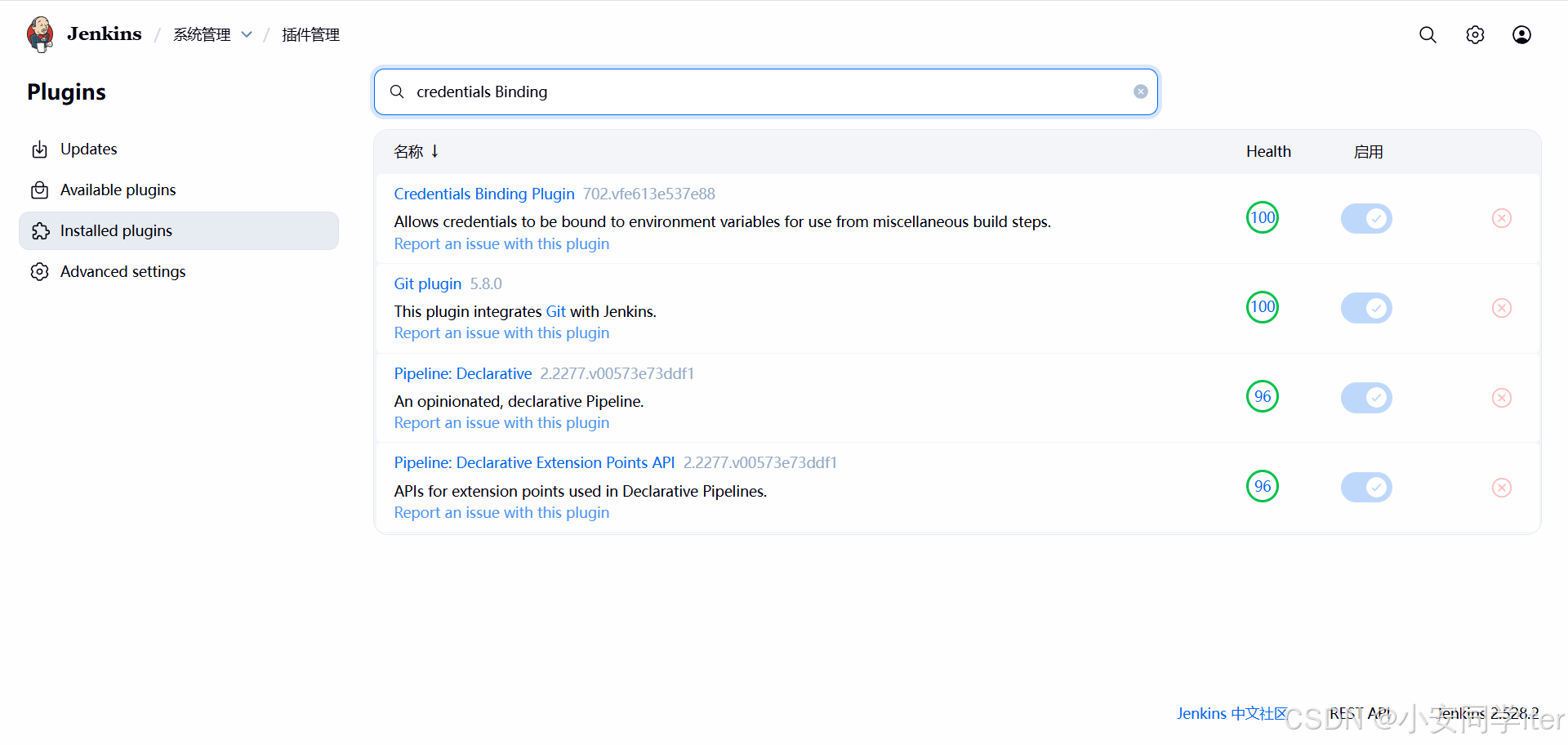Uninstall the Pipeline: Declarative plugin
The image size is (1568, 745).
1502,398
